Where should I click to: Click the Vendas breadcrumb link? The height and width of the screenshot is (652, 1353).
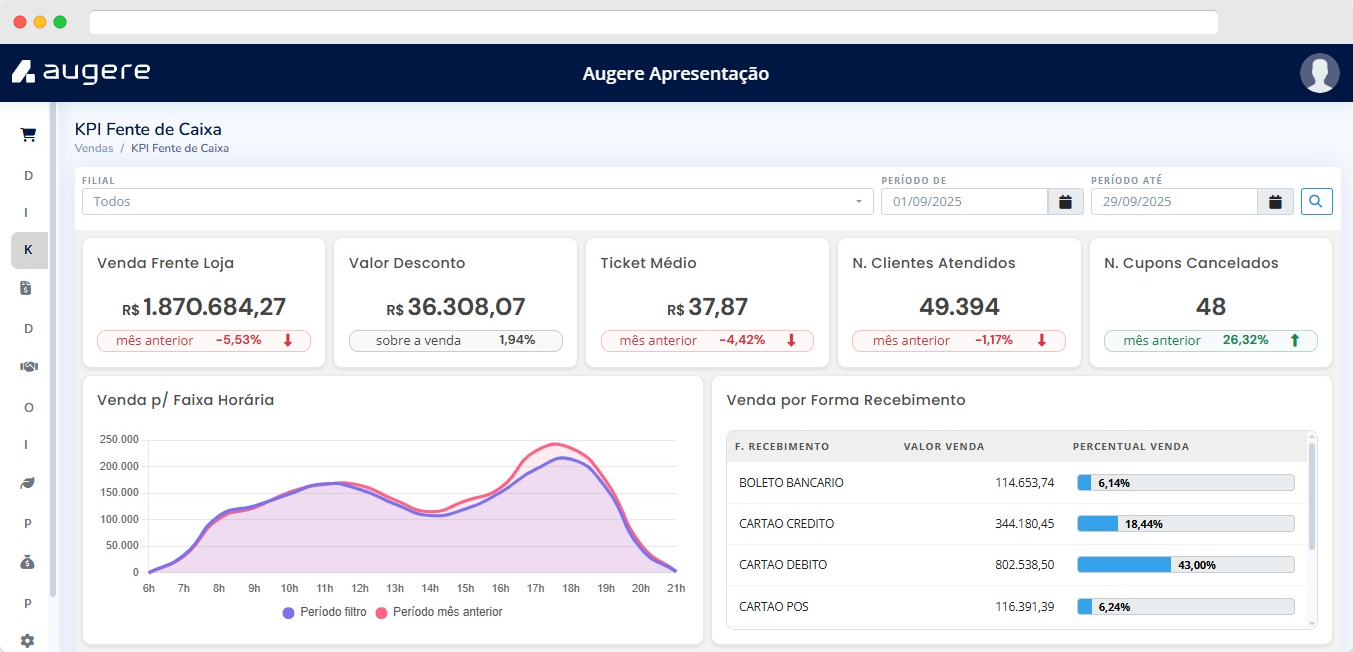coord(94,148)
